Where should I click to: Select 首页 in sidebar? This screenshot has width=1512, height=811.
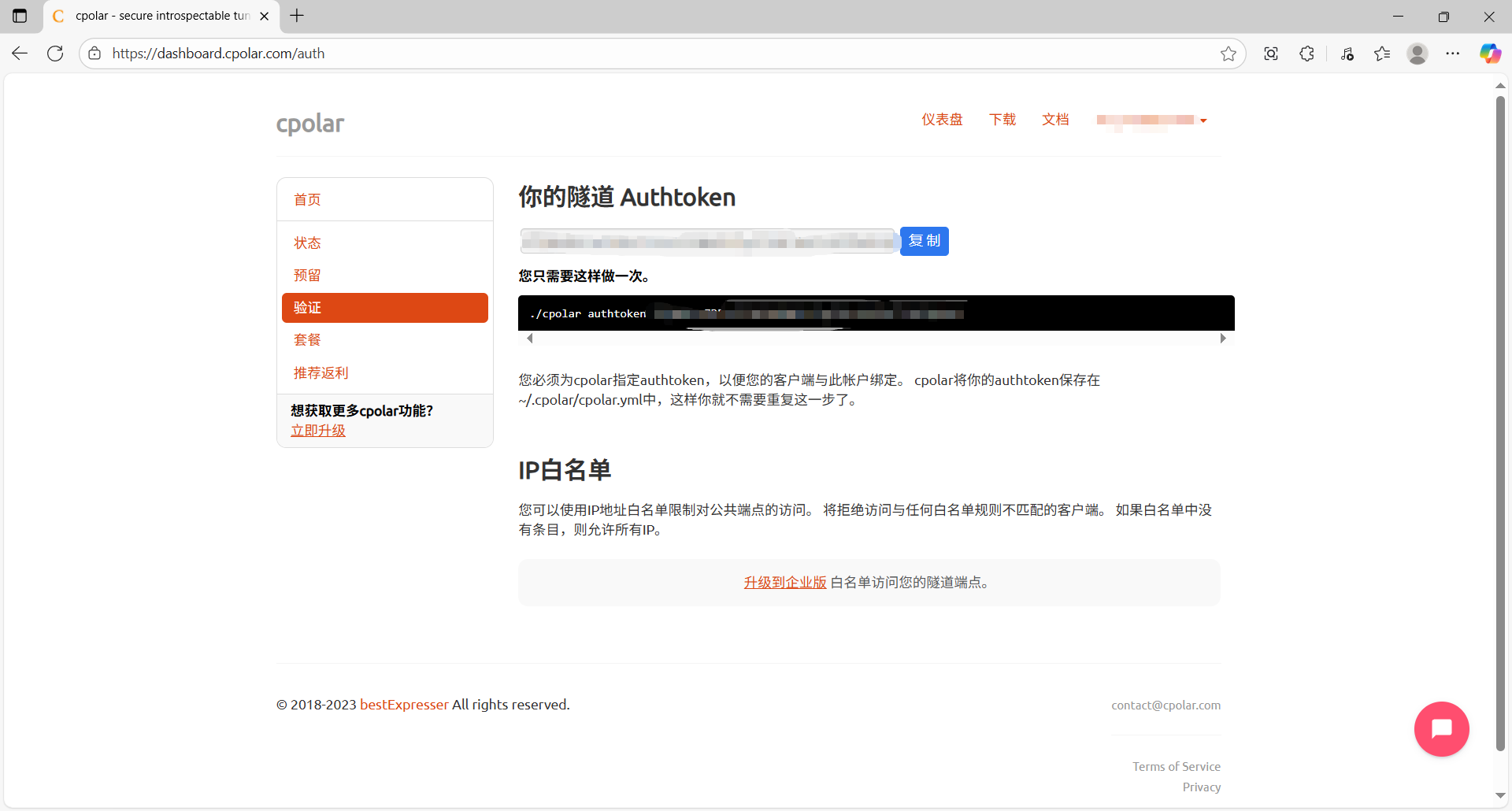click(307, 200)
